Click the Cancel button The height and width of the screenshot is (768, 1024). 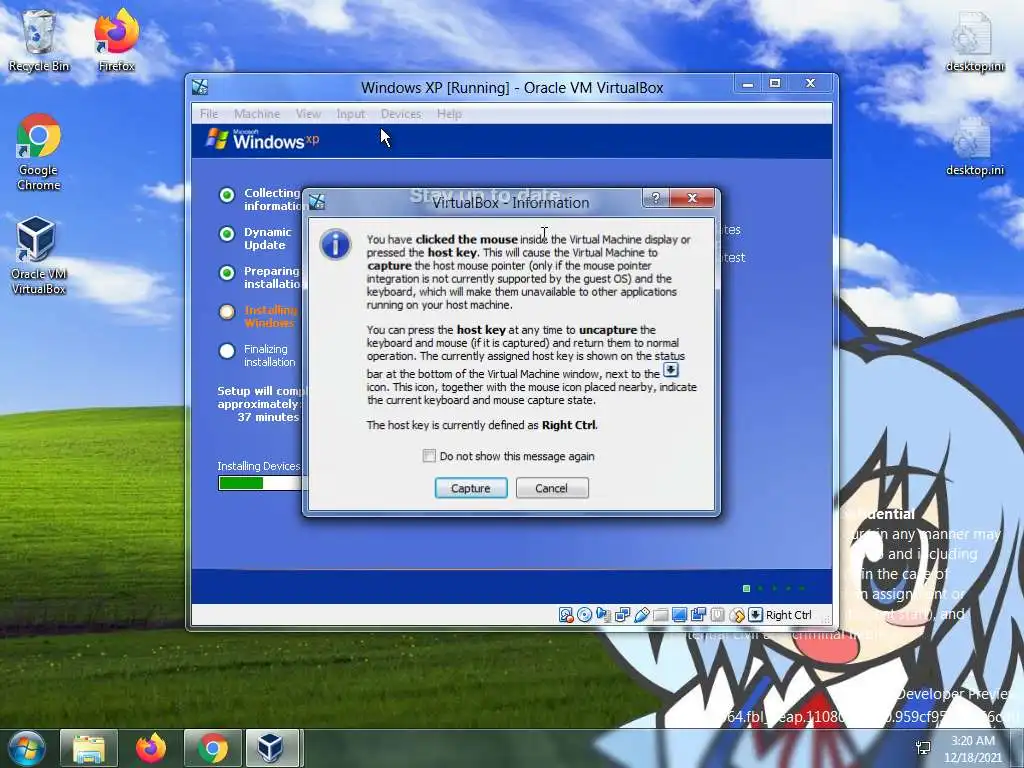[x=552, y=488]
